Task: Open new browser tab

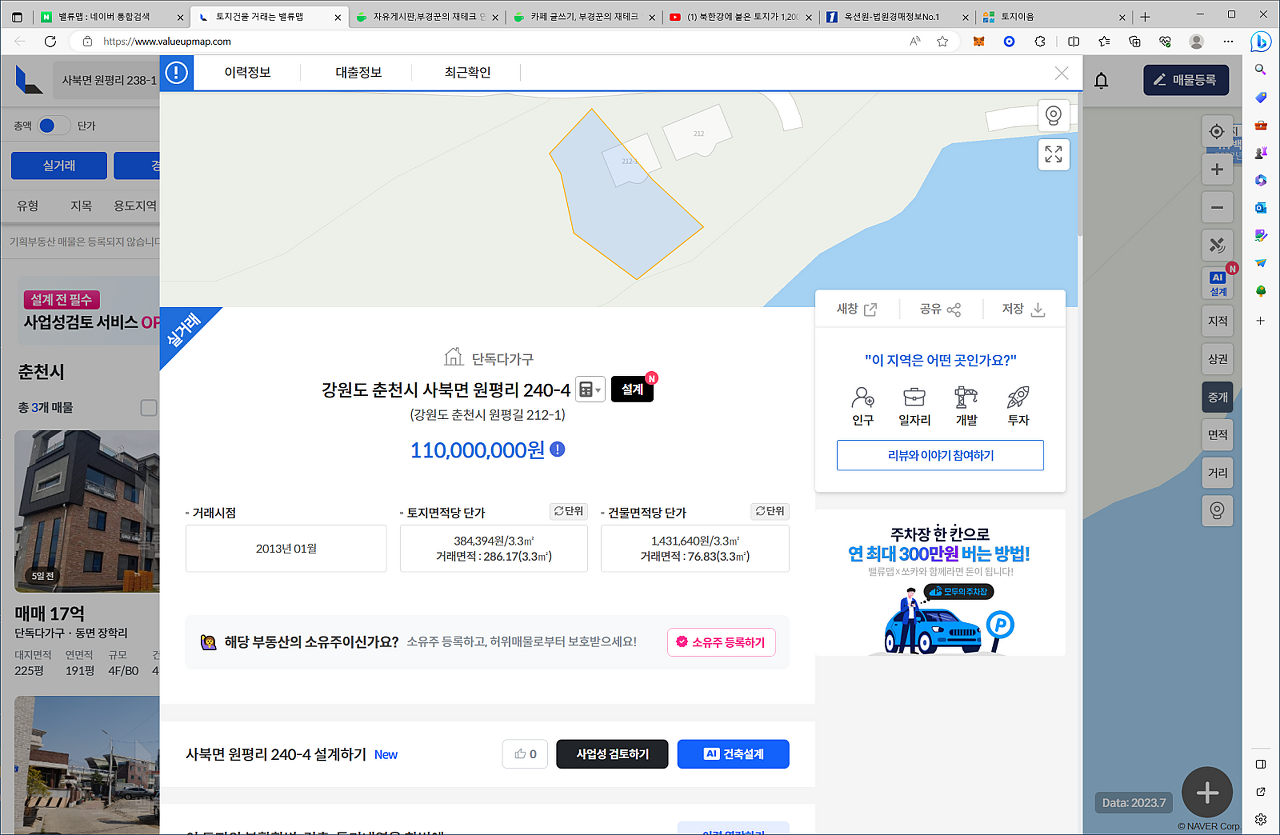Action: (1145, 17)
